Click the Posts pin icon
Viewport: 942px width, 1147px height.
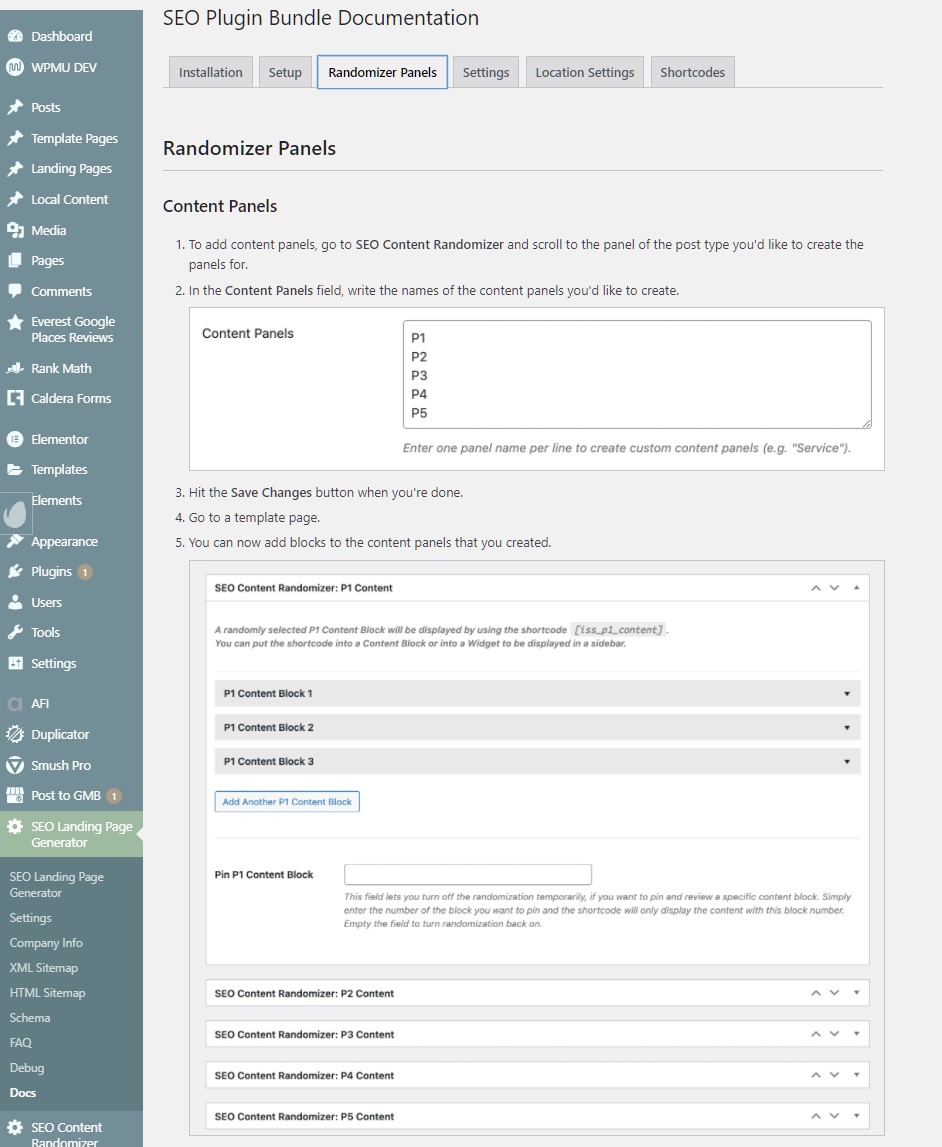(x=15, y=107)
